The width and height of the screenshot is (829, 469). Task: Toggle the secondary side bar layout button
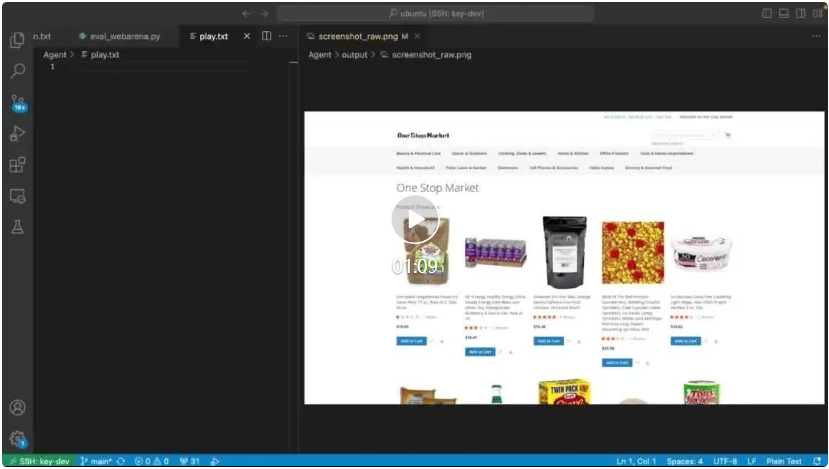pyautogui.click(x=802, y=13)
